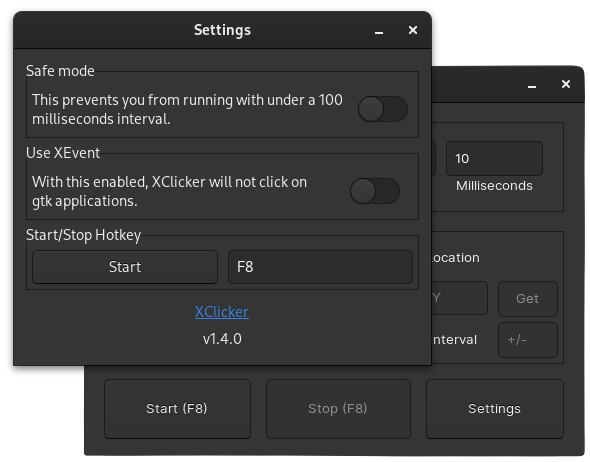
Task: Click the XEvent description about gtk applications
Action: 169,191
